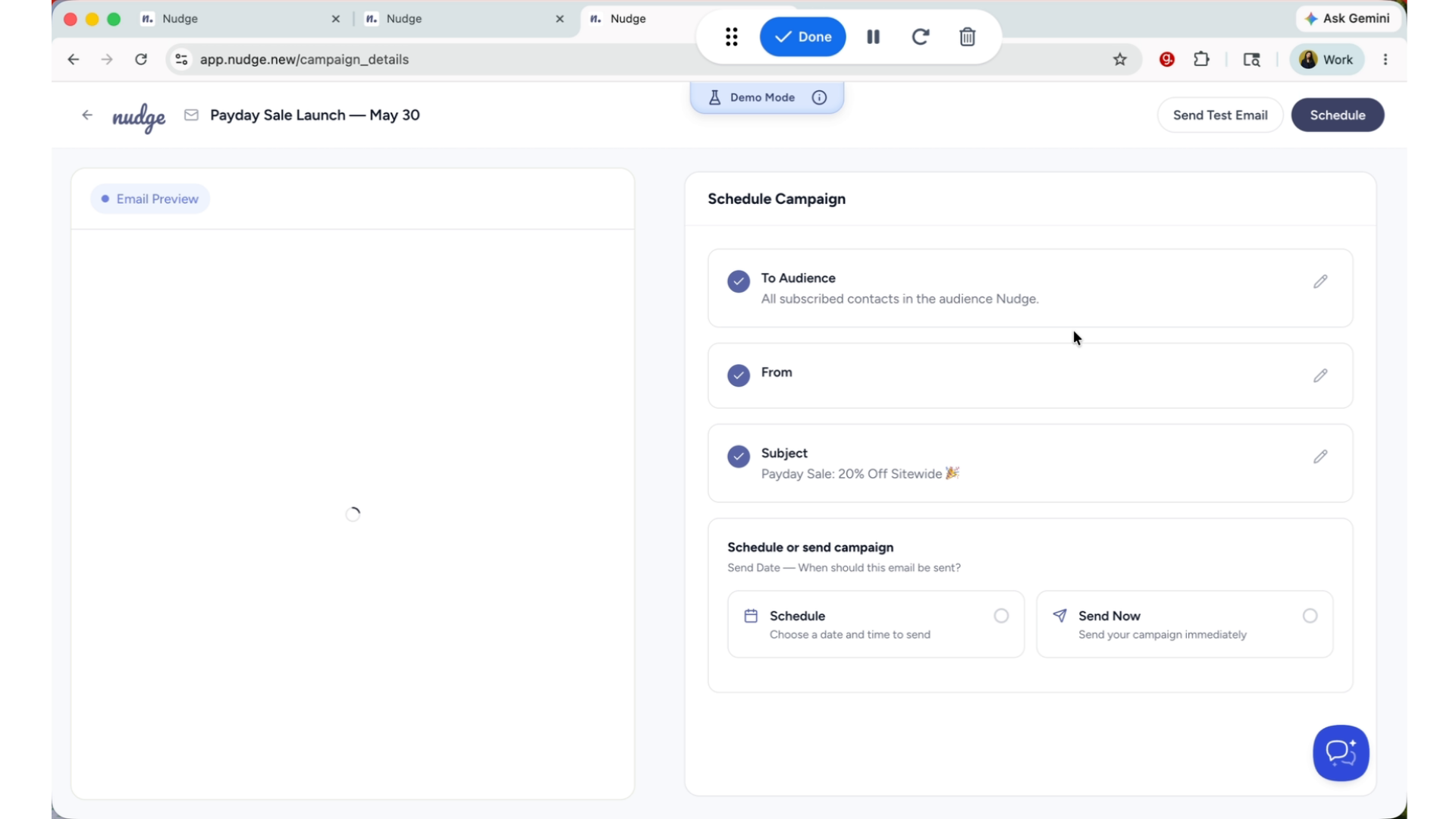Click the paper plane Send Now icon
The width and height of the screenshot is (1456, 819).
pyautogui.click(x=1060, y=616)
